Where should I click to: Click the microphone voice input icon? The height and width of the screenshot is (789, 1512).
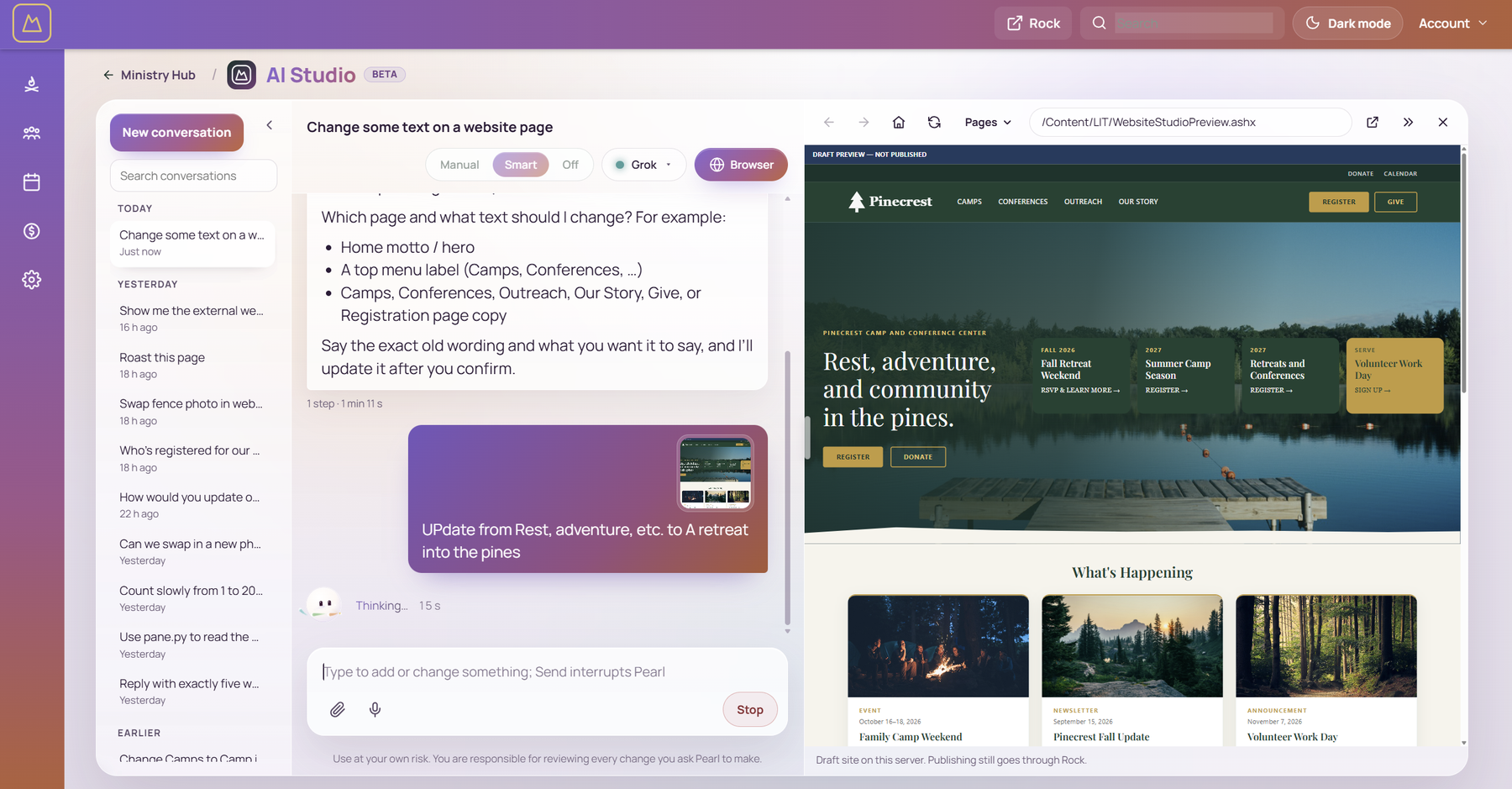pos(375,710)
